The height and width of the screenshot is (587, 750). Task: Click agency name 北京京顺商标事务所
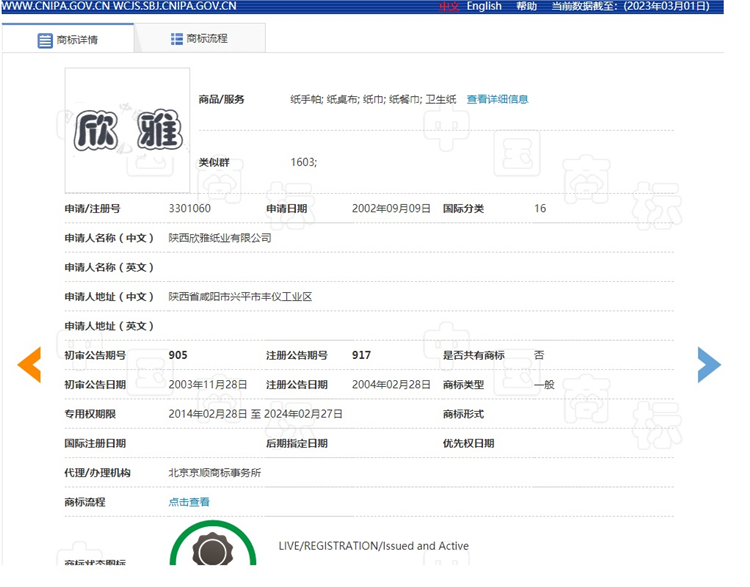click(214, 473)
